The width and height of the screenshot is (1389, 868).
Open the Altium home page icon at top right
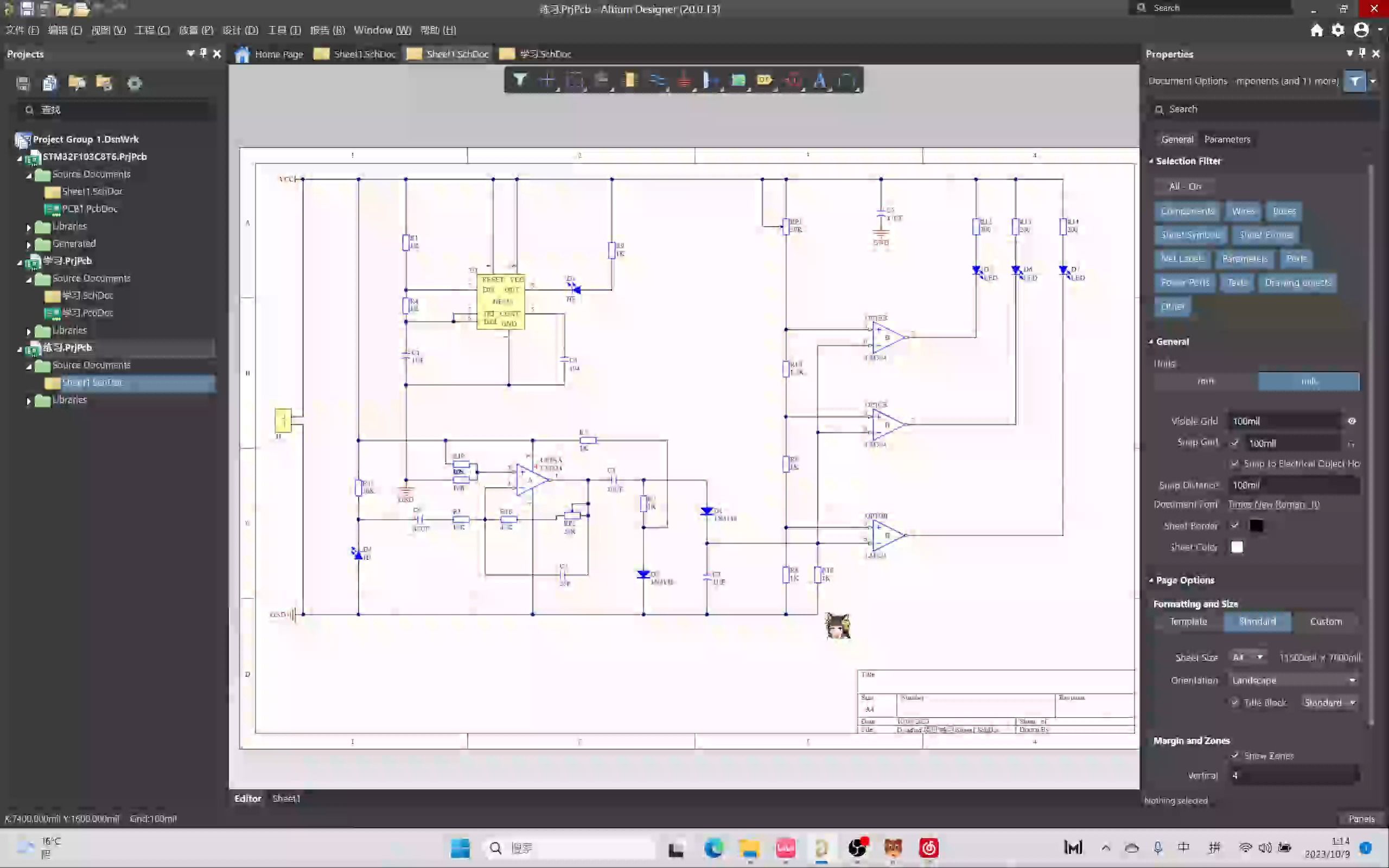point(1317,30)
